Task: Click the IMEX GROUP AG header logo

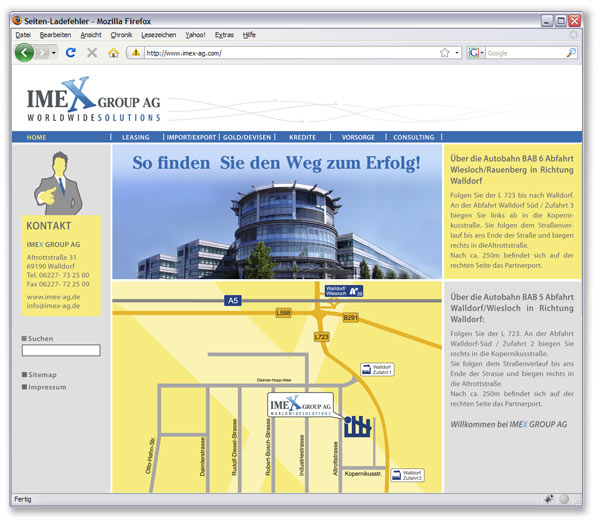Action: point(93,99)
